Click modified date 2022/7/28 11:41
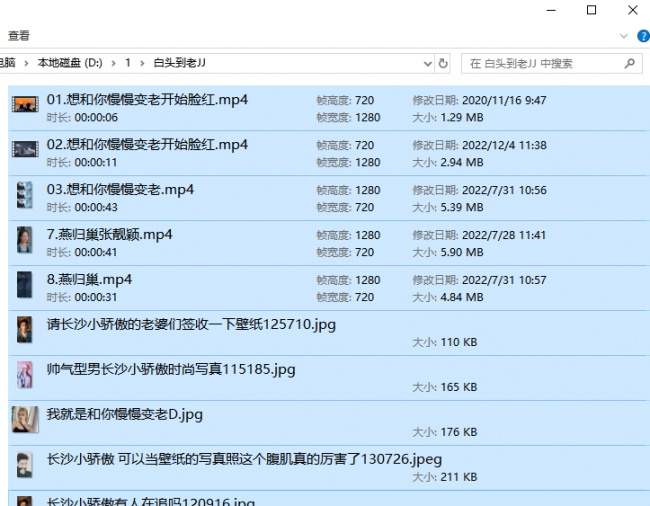The width and height of the screenshot is (650, 506). click(x=504, y=235)
